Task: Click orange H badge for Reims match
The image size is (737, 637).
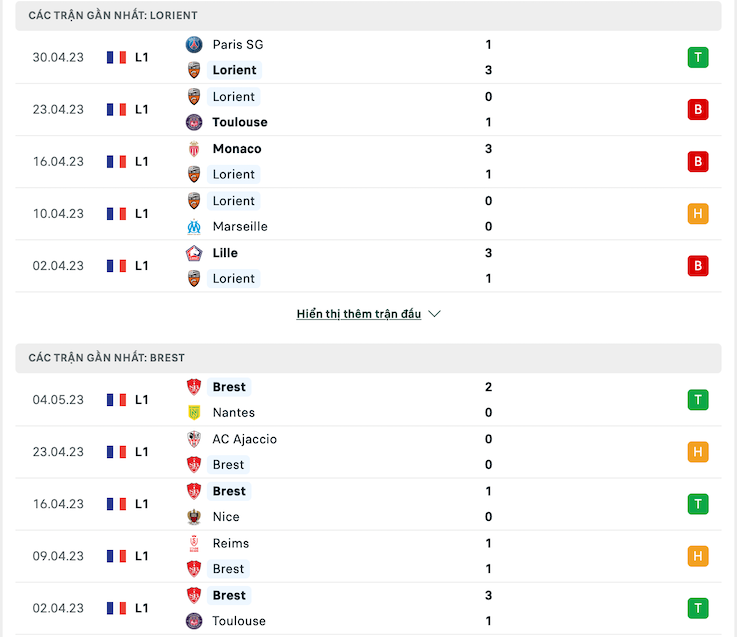Action: (x=698, y=556)
